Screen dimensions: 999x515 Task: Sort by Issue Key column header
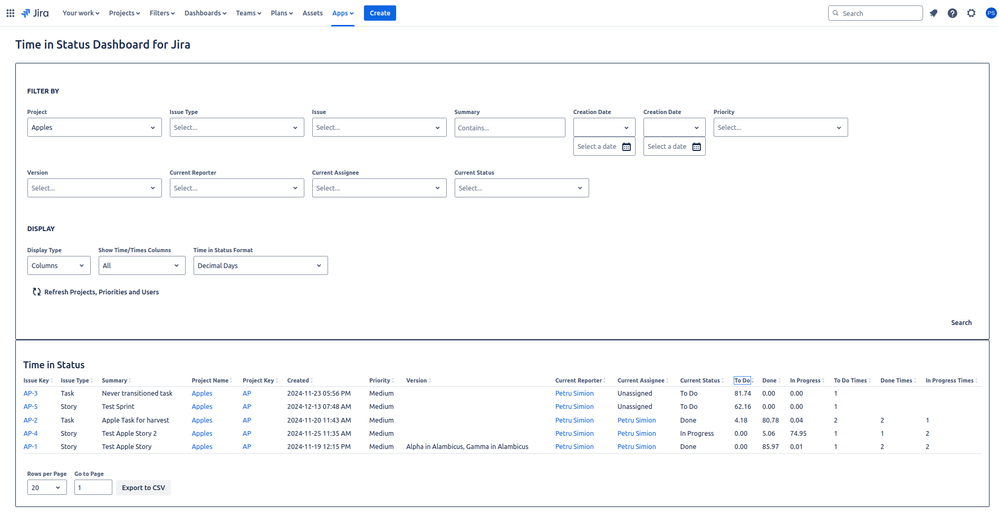point(37,381)
